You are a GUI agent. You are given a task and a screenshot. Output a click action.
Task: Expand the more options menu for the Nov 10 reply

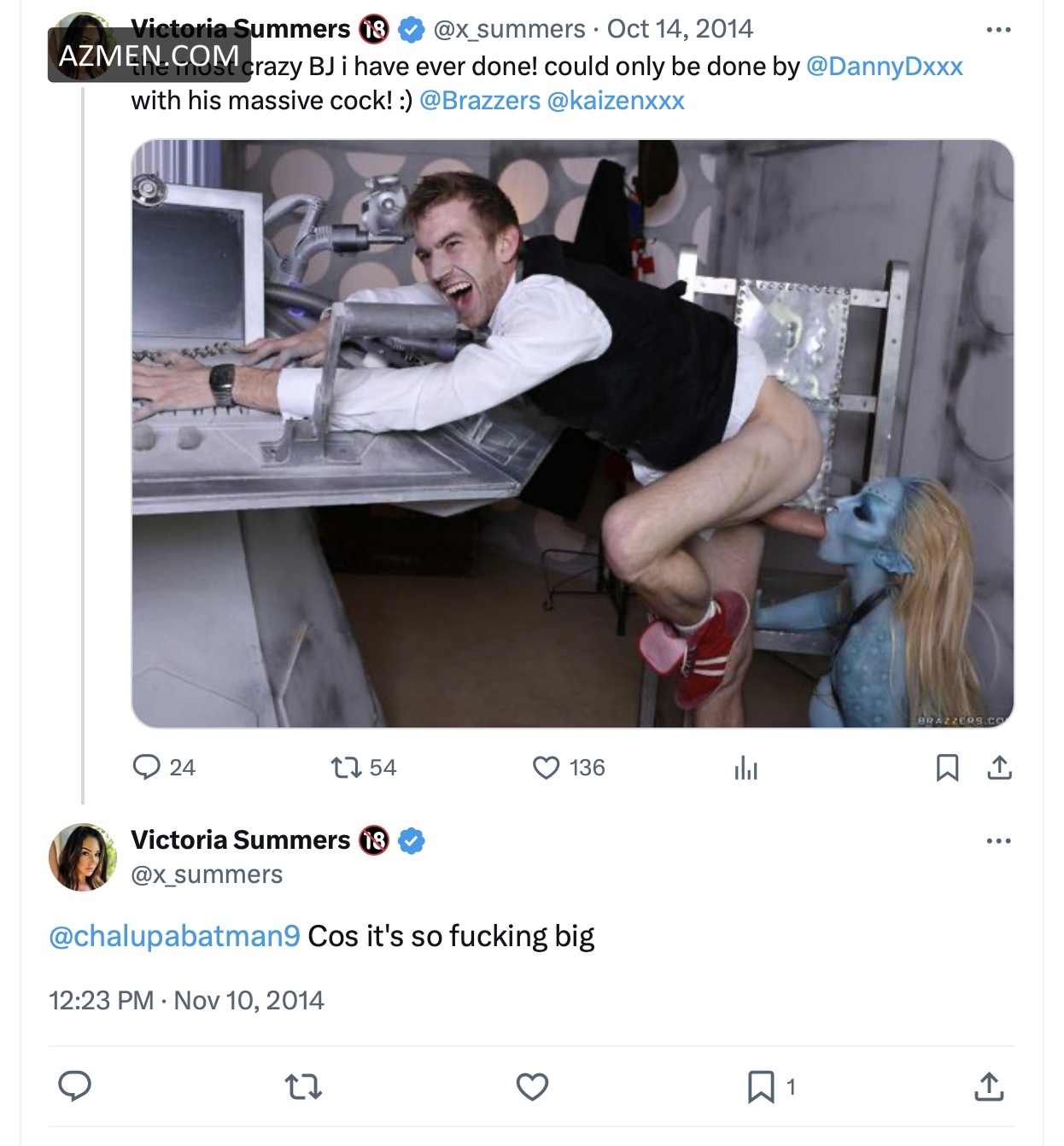pos(998,841)
